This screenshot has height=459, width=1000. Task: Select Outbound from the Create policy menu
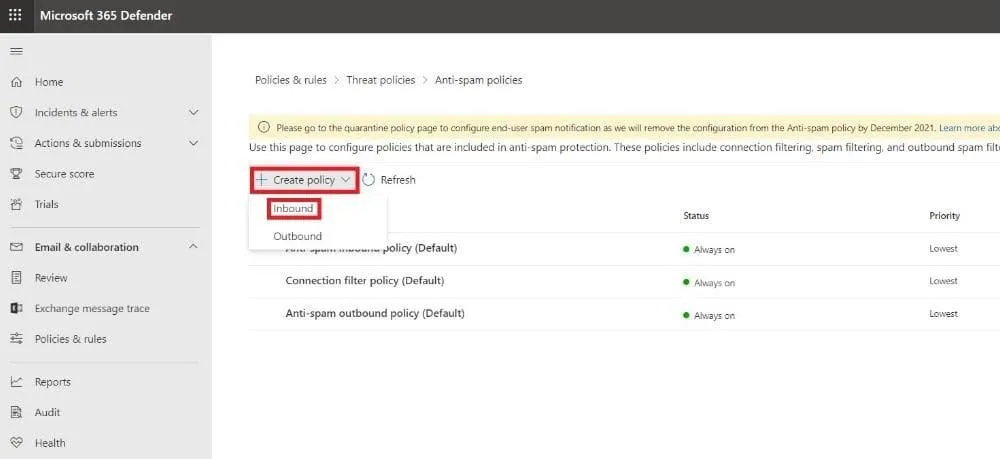tap(297, 236)
